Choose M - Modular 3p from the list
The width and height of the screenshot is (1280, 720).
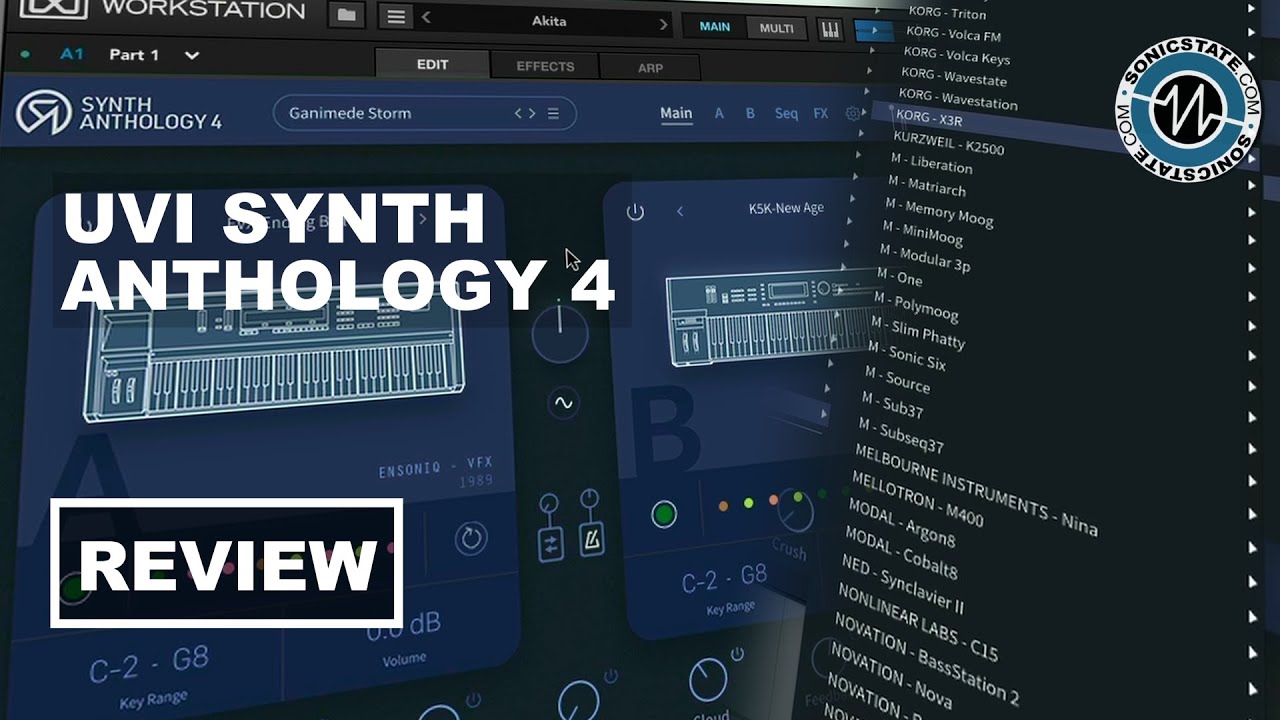click(x=925, y=256)
